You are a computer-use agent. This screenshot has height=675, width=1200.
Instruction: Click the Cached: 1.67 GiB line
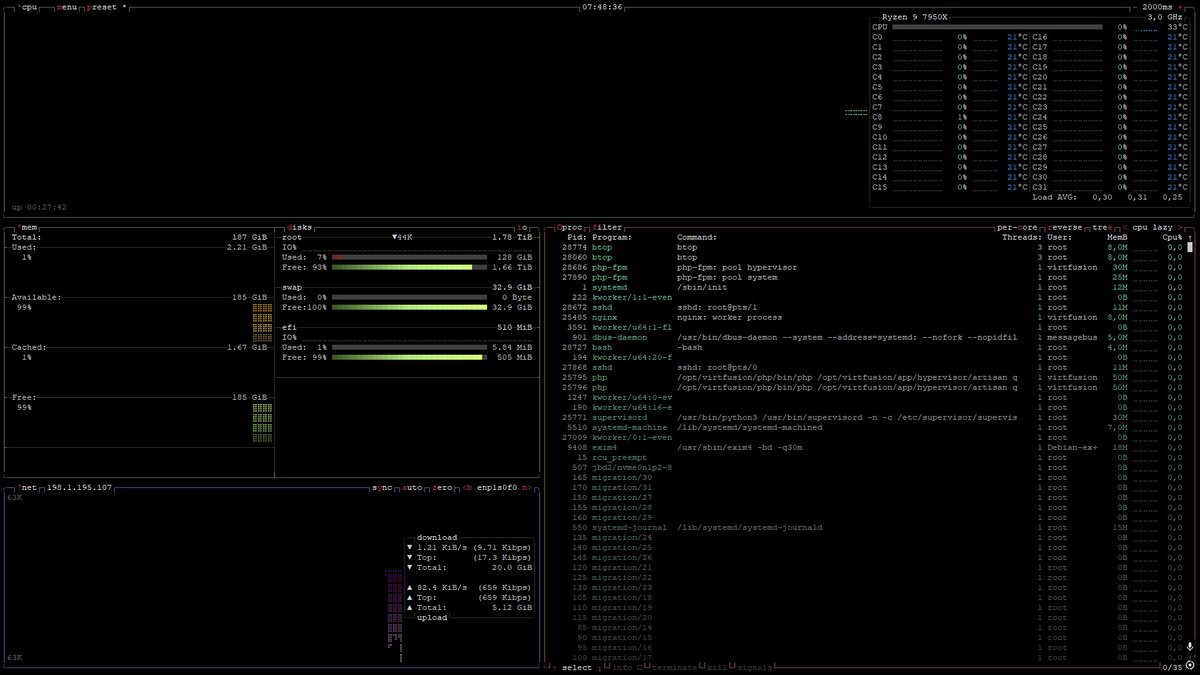tap(140, 347)
